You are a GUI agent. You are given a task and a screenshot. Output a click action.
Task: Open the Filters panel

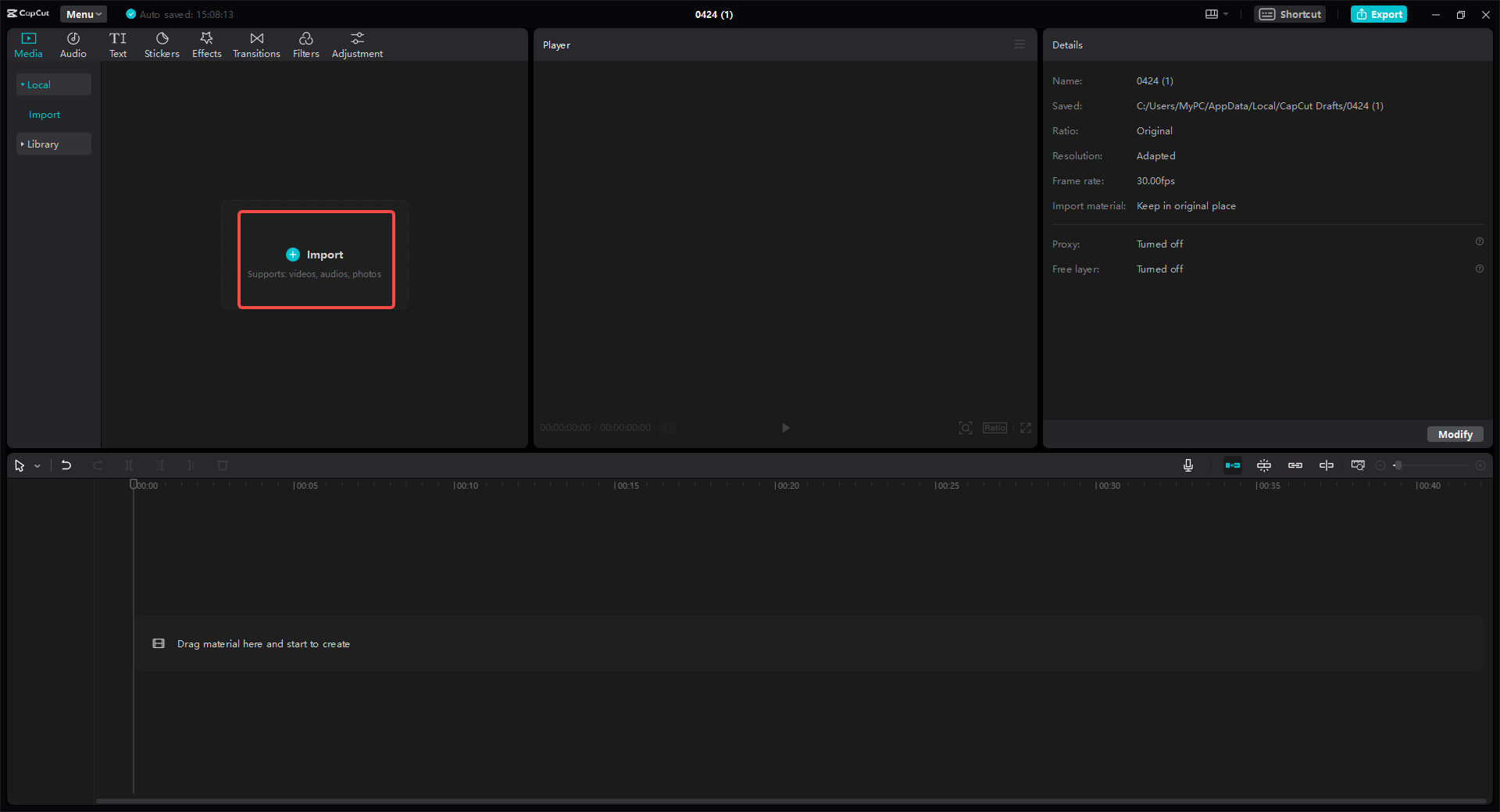pyautogui.click(x=305, y=44)
